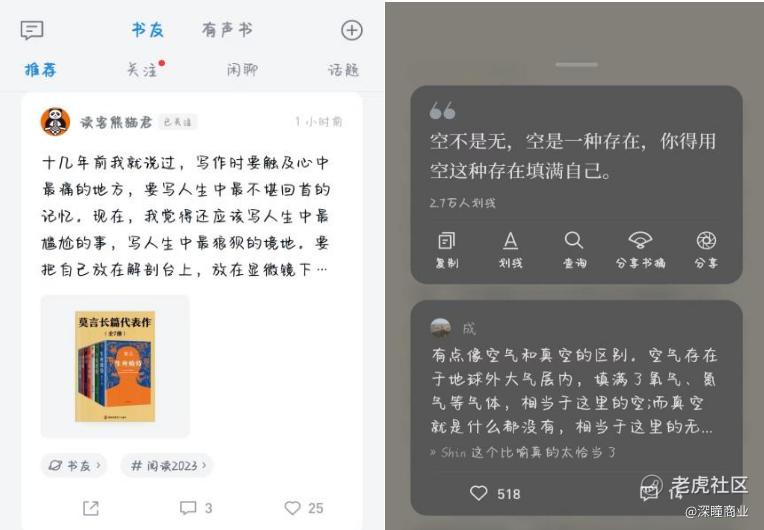Tap the share icon under Mo Yan post
The image size is (764, 530).
coord(91,508)
